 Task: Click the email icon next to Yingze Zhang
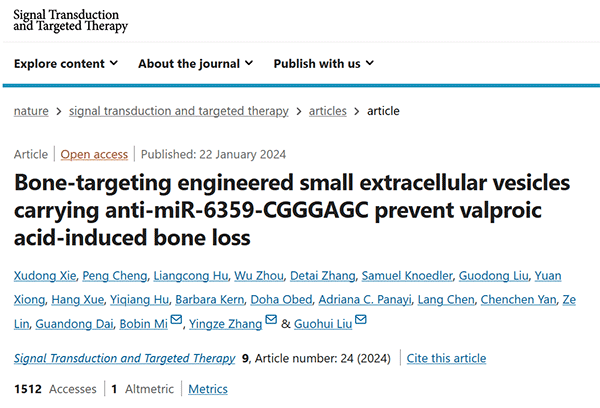(x=271, y=321)
